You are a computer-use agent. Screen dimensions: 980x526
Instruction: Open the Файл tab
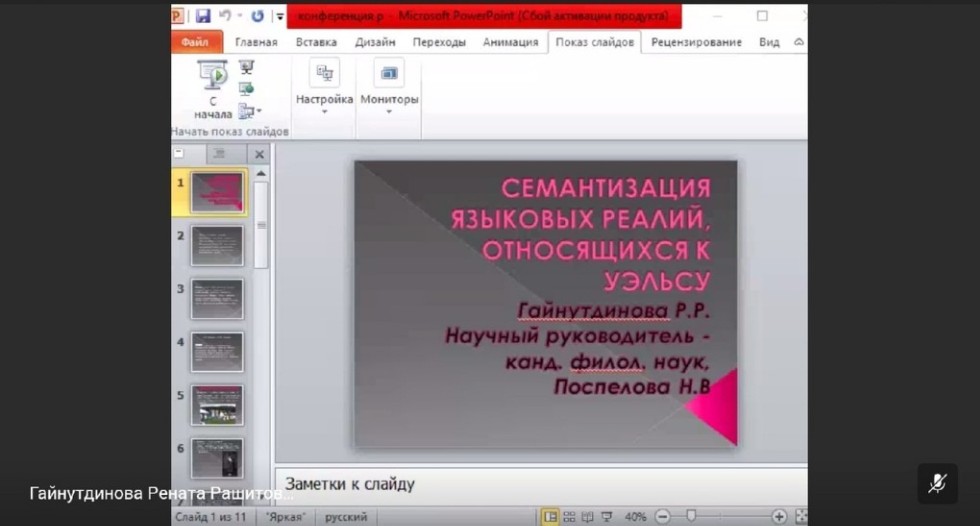point(196,42)
